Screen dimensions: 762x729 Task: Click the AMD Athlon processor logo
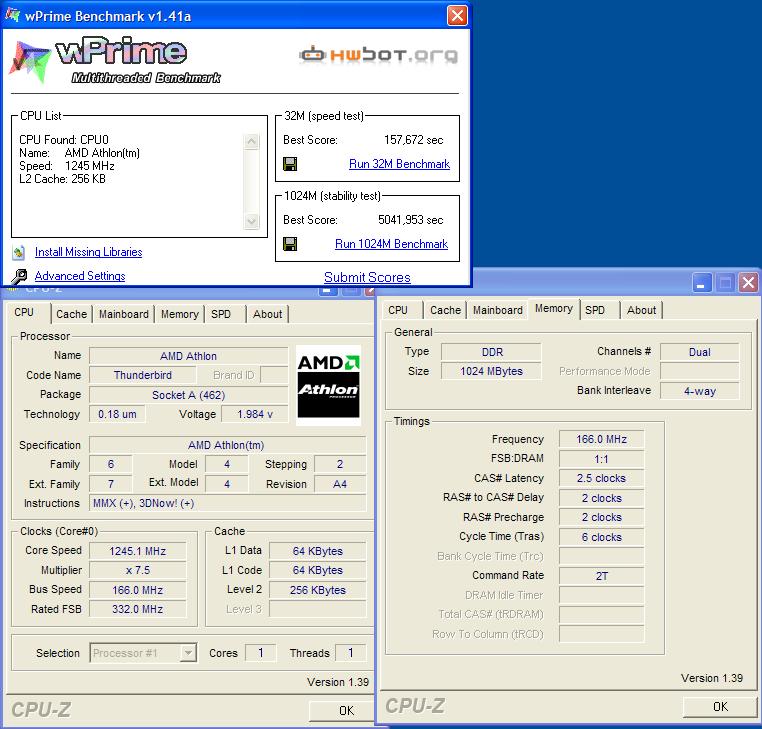coord(329,386)
